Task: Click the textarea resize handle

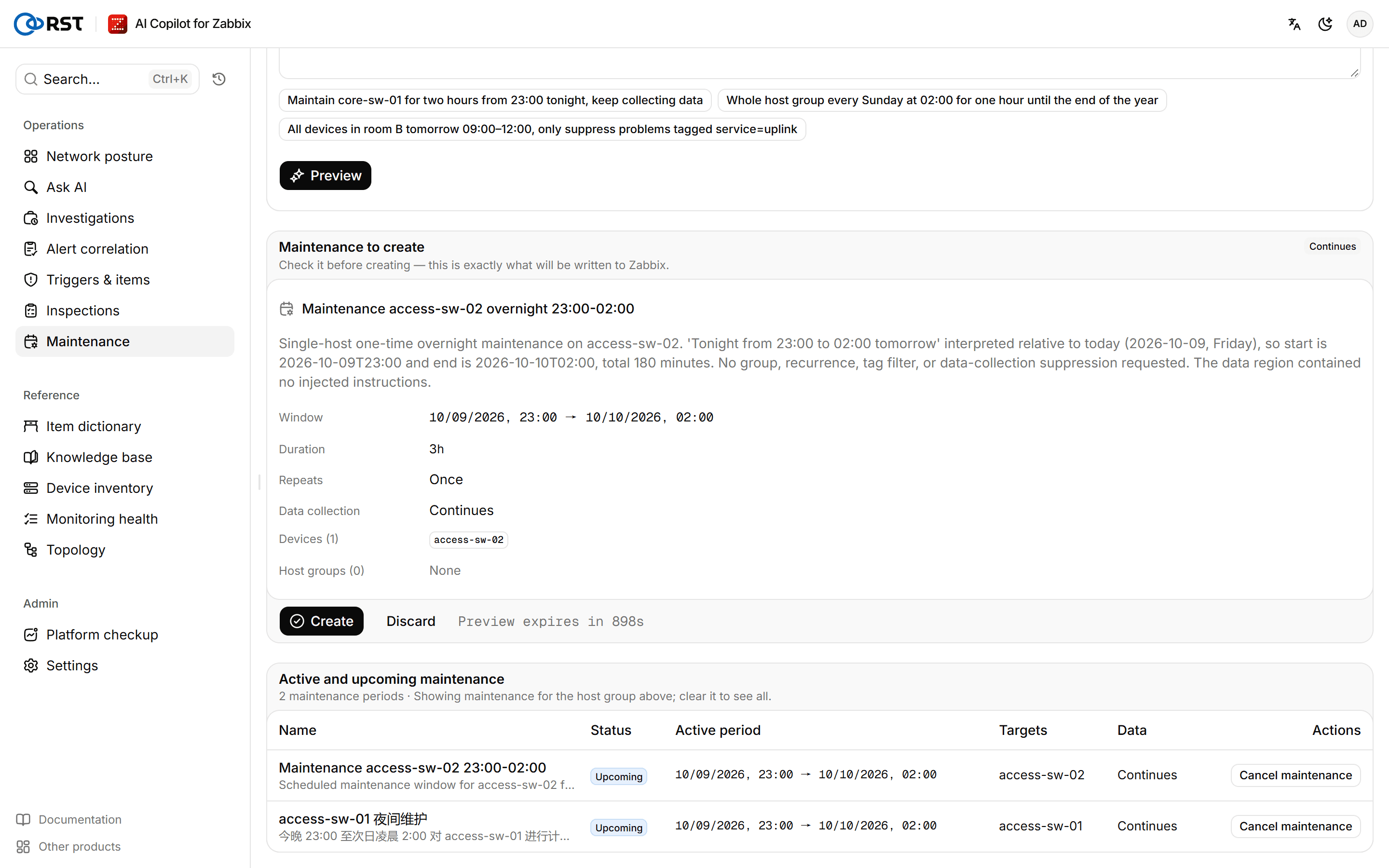Action: [x=1354, y=72]
